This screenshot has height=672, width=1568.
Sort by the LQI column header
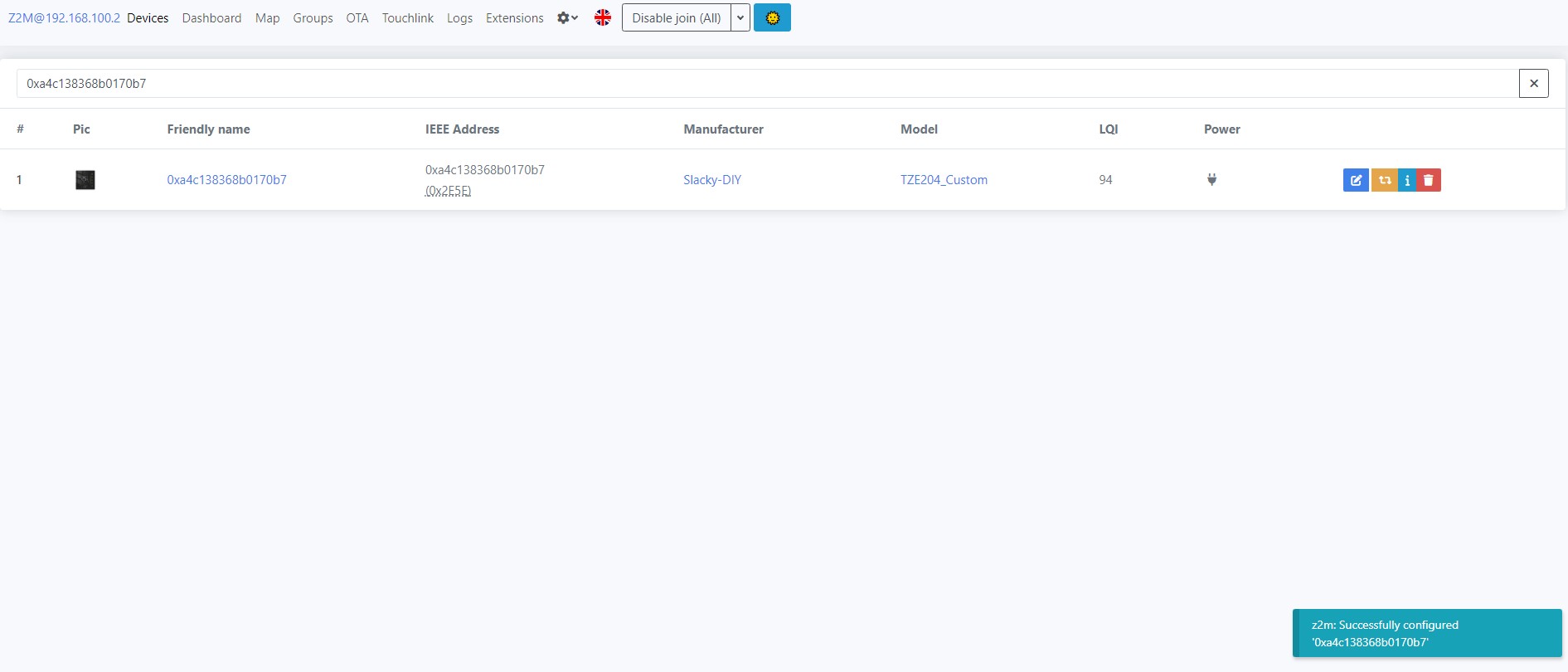coord(1109,129)
